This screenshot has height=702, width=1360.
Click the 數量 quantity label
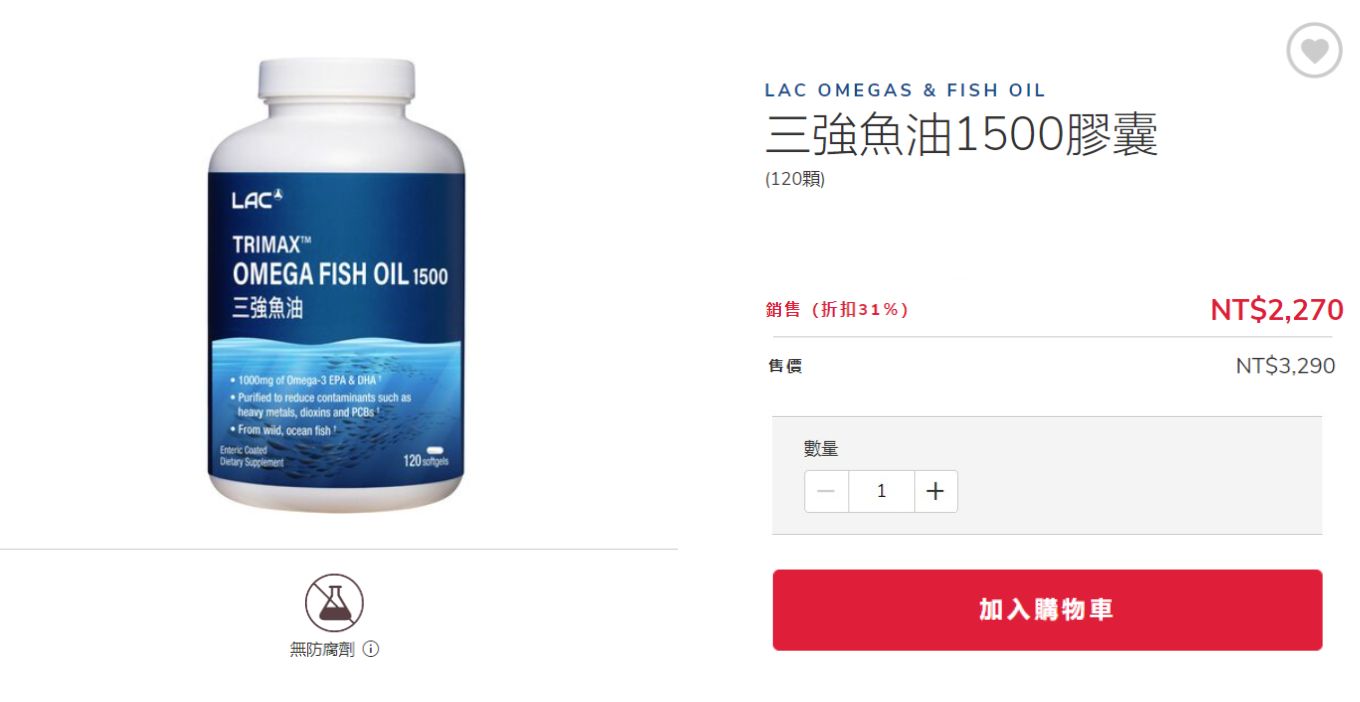[821, 449]
